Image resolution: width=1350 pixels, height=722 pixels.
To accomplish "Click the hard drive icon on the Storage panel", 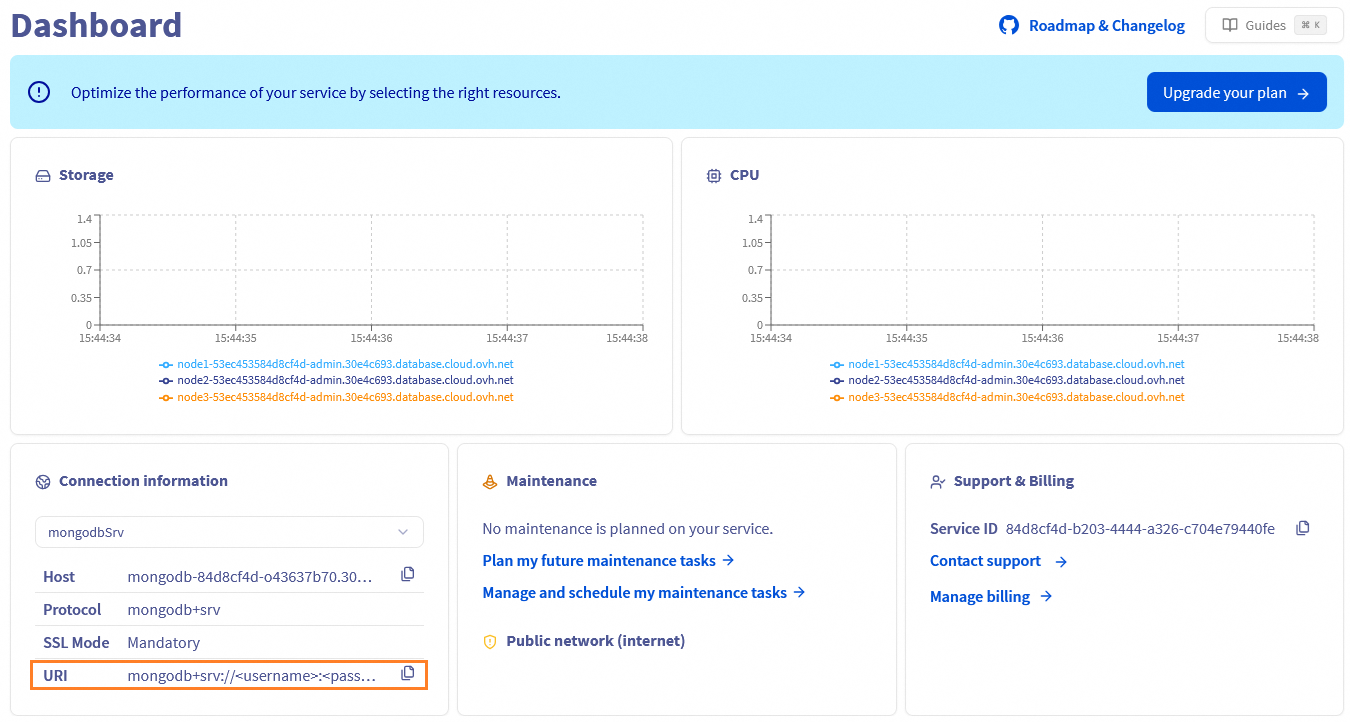I will (42, 174).
